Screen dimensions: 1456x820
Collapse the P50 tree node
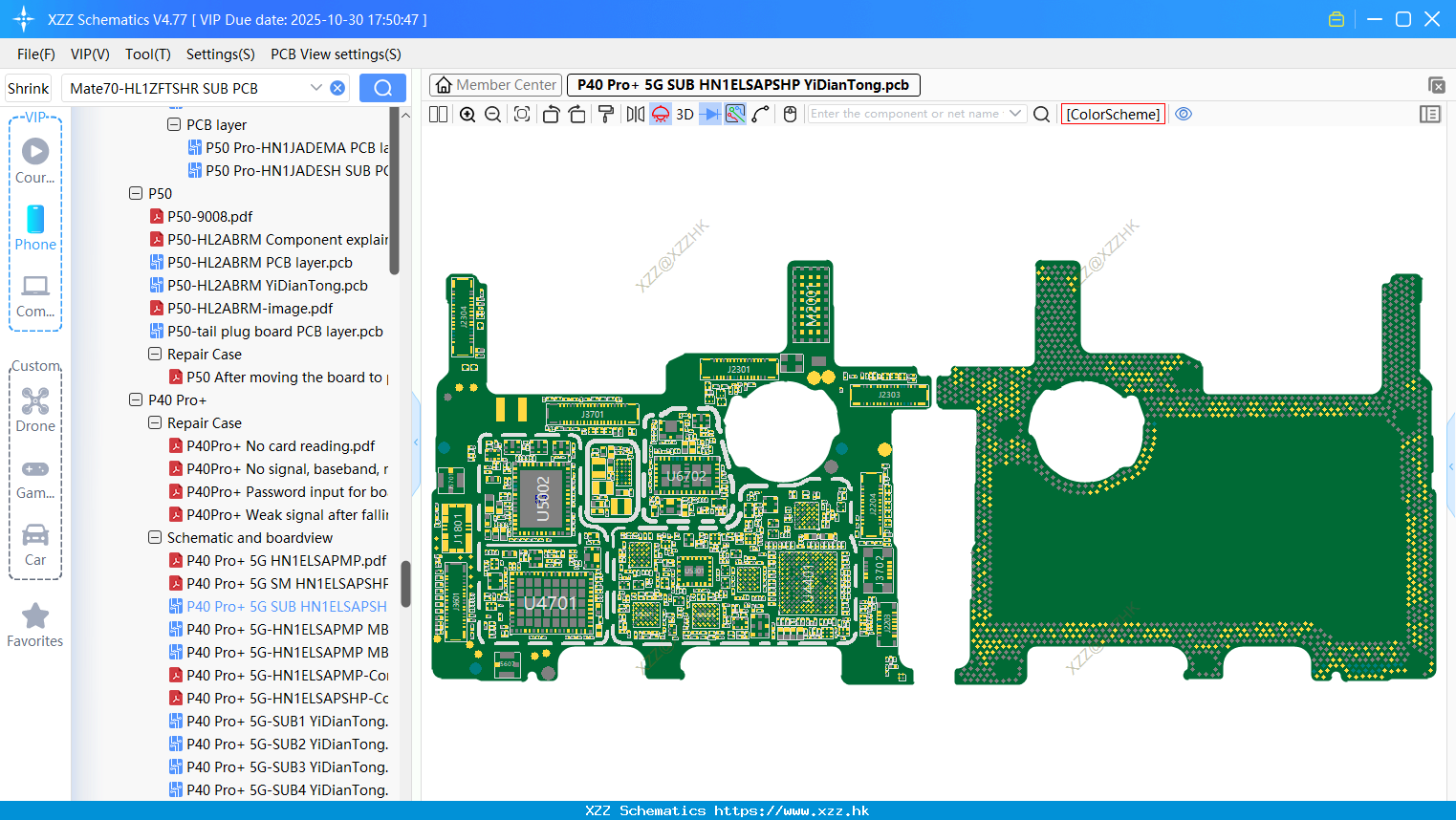[136, 193]
